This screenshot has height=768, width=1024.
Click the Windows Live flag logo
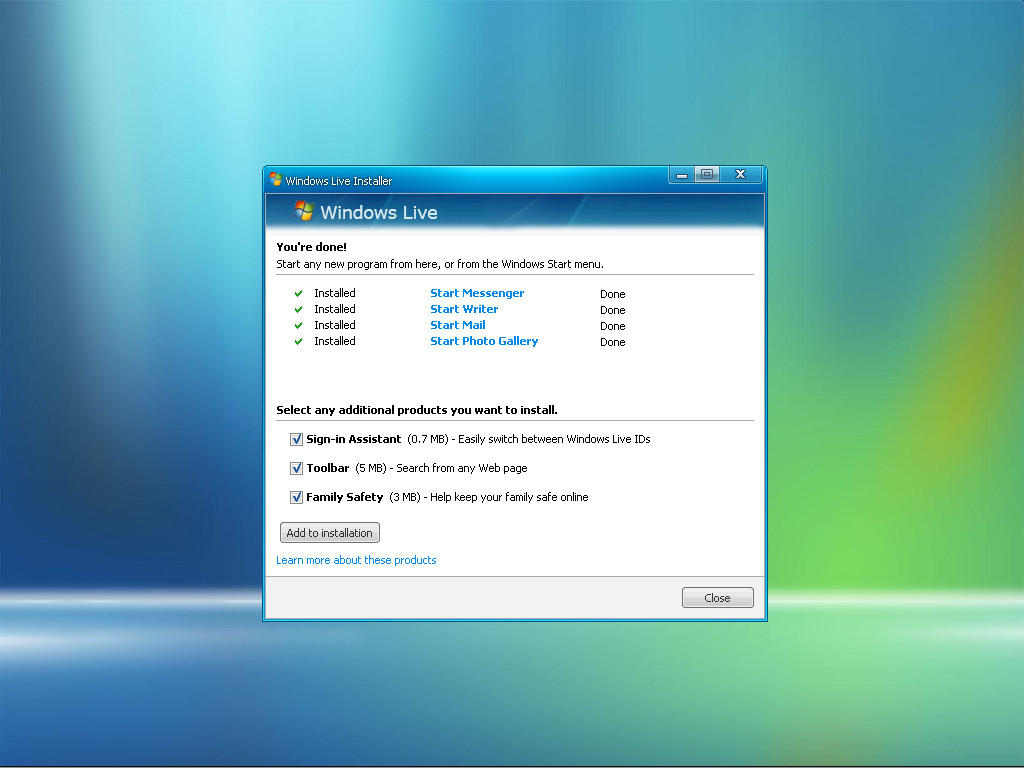pos(302,211)
